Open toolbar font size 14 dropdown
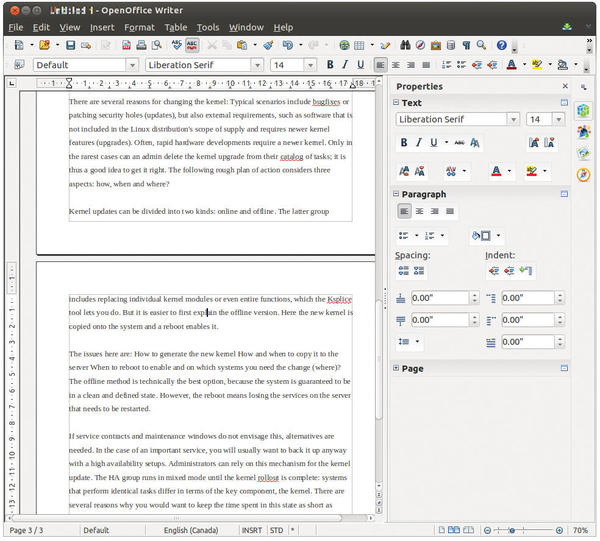Image resolution: width=600 pixels, height=541 pixels. point(310,65)
